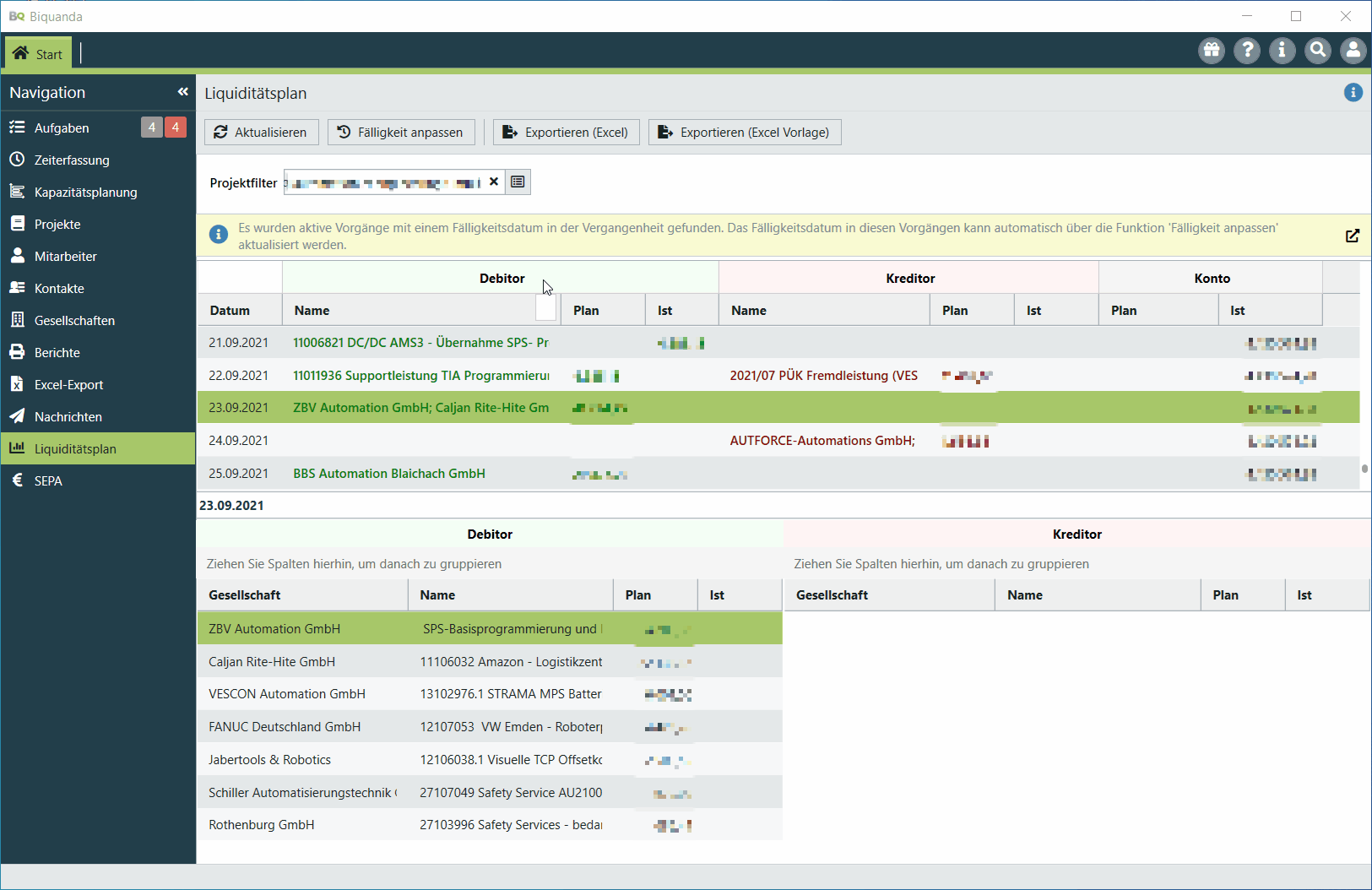The width and height of the screenshot is (1372, 890).
Task: Click the blue info icon beside Liquiditätsplan
Action: (x=1353, y=93)
